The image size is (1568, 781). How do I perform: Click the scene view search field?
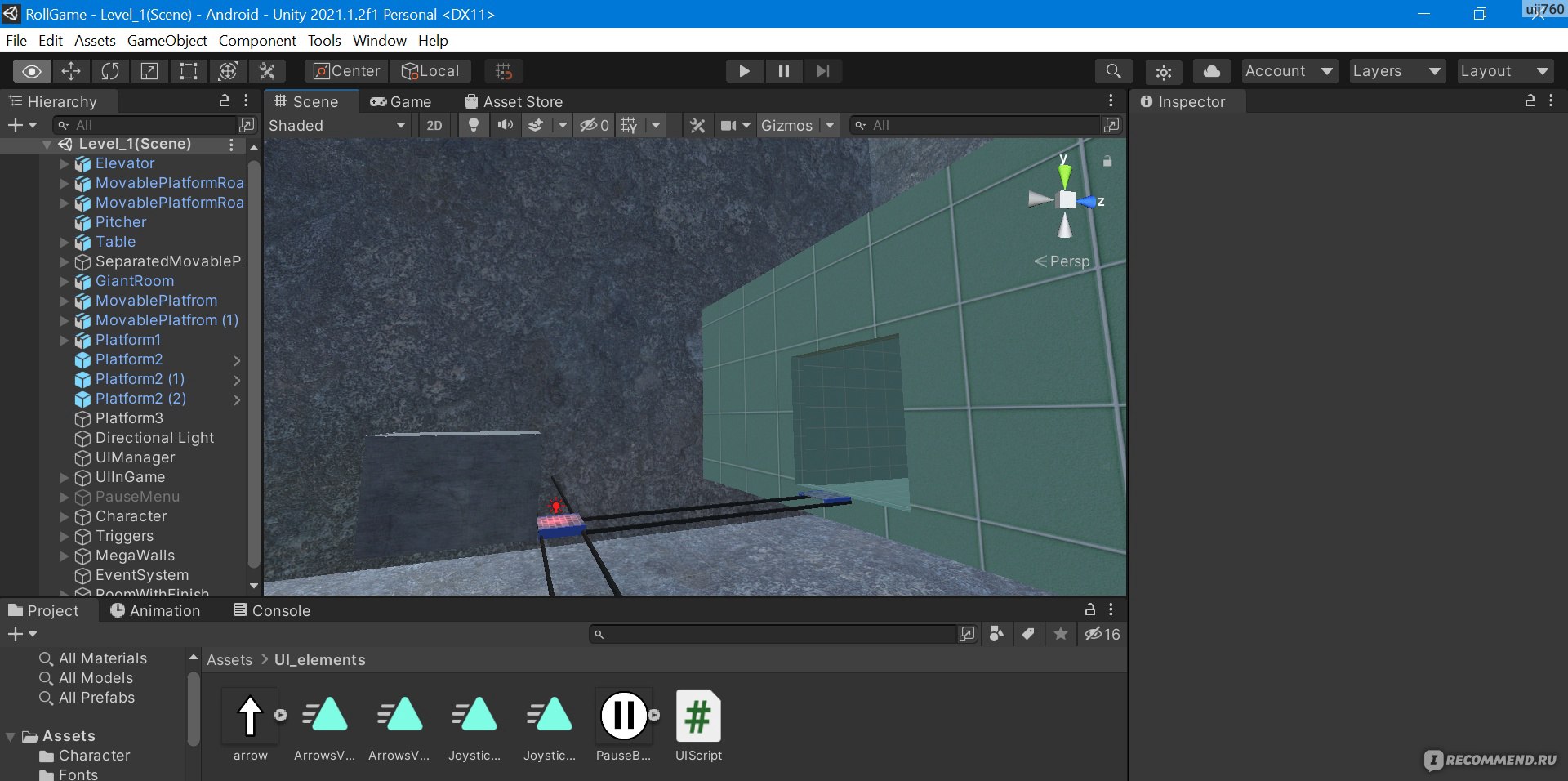tap(975, 125)
